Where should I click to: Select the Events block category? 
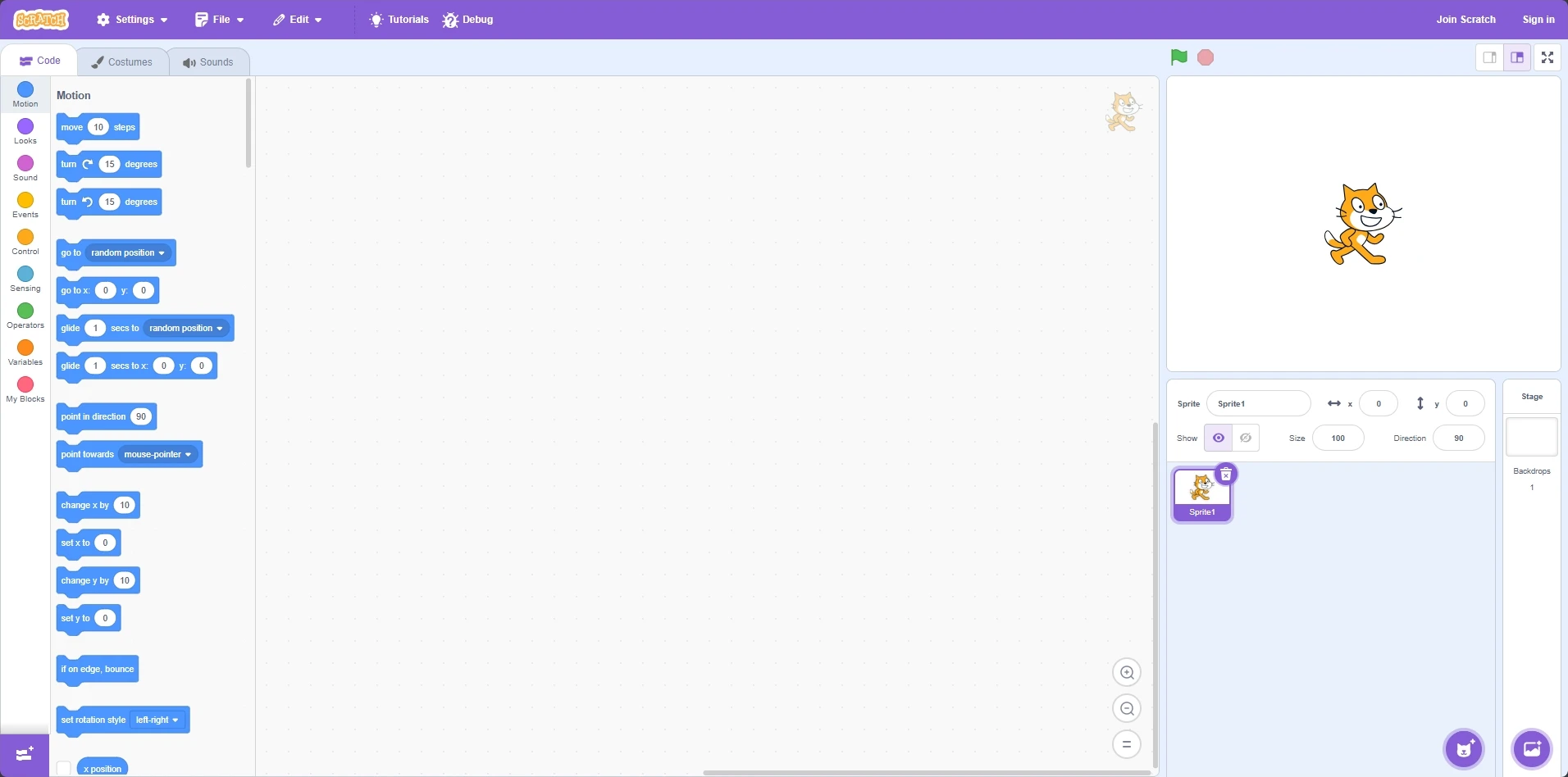[25, 203]
